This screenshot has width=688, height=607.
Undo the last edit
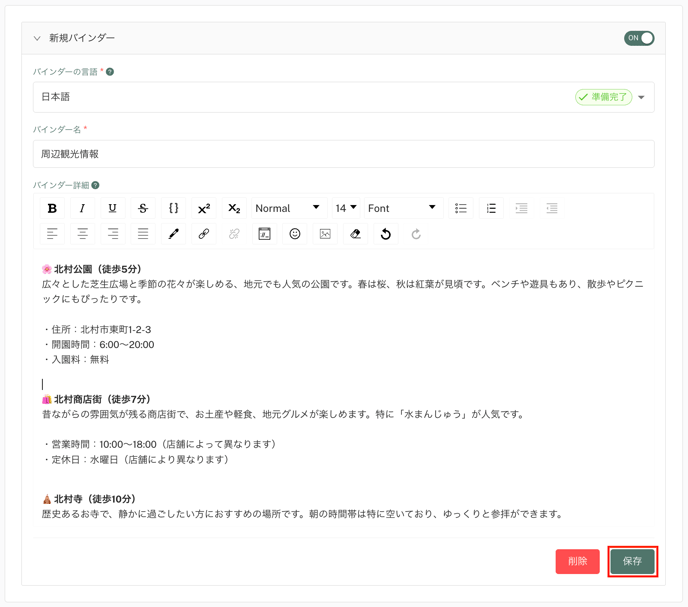[x=385, y=234]
